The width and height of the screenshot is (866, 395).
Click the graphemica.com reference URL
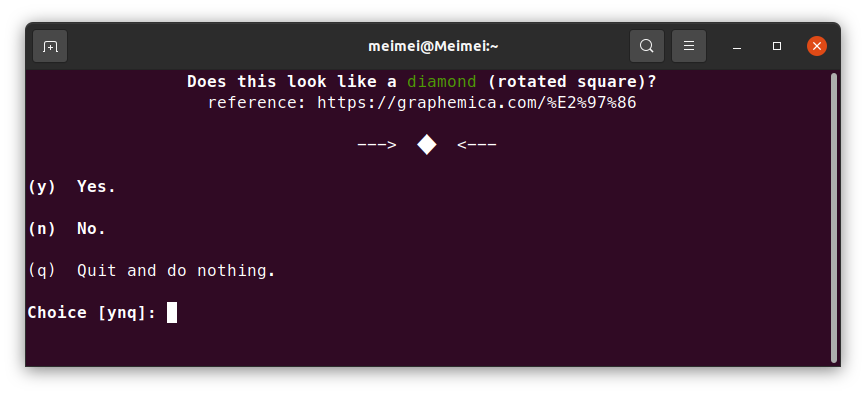pos(477,103)
